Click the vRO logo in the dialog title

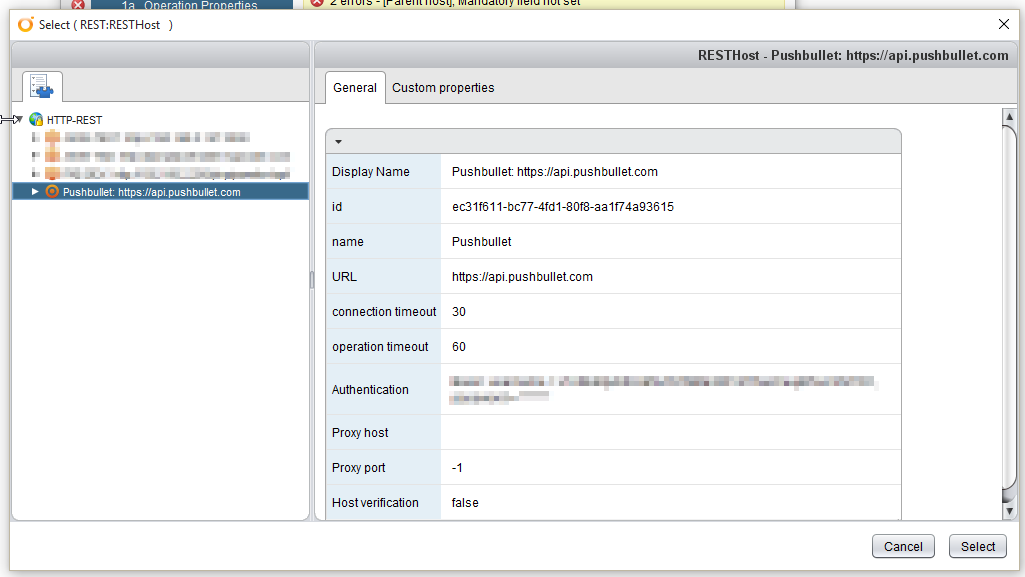pos(25,25)
